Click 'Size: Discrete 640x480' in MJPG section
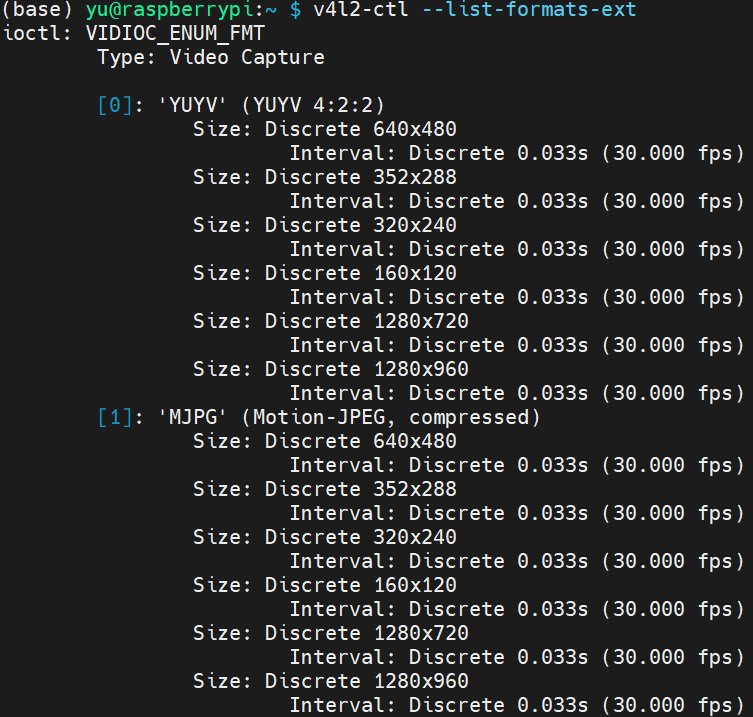The image size is (753, 717). pos(325,441)
